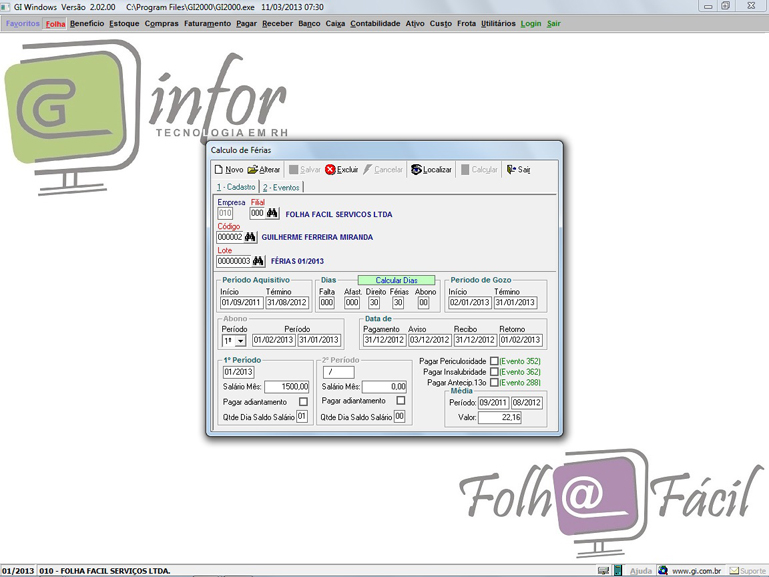Toggle 2º Período Pagar adiantamento checkbox
This screenshot has height=577, width=769.
[401, 401]
